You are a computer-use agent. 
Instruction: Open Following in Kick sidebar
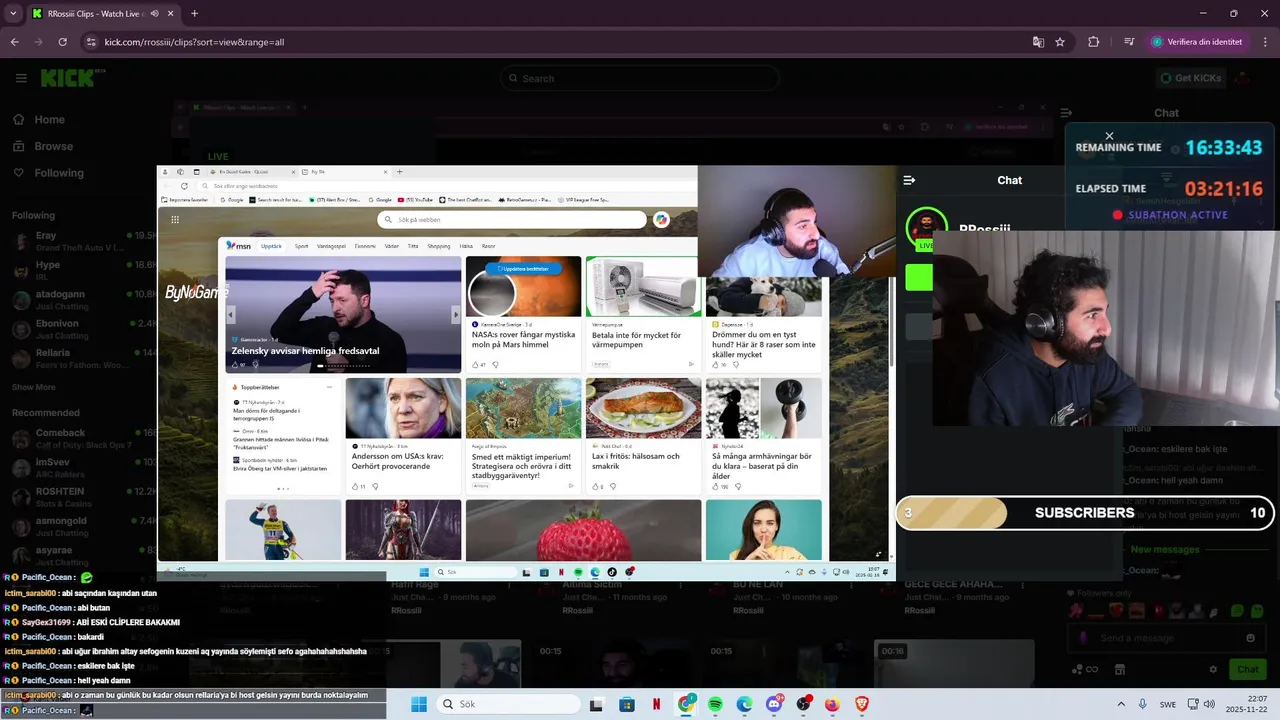48,173
